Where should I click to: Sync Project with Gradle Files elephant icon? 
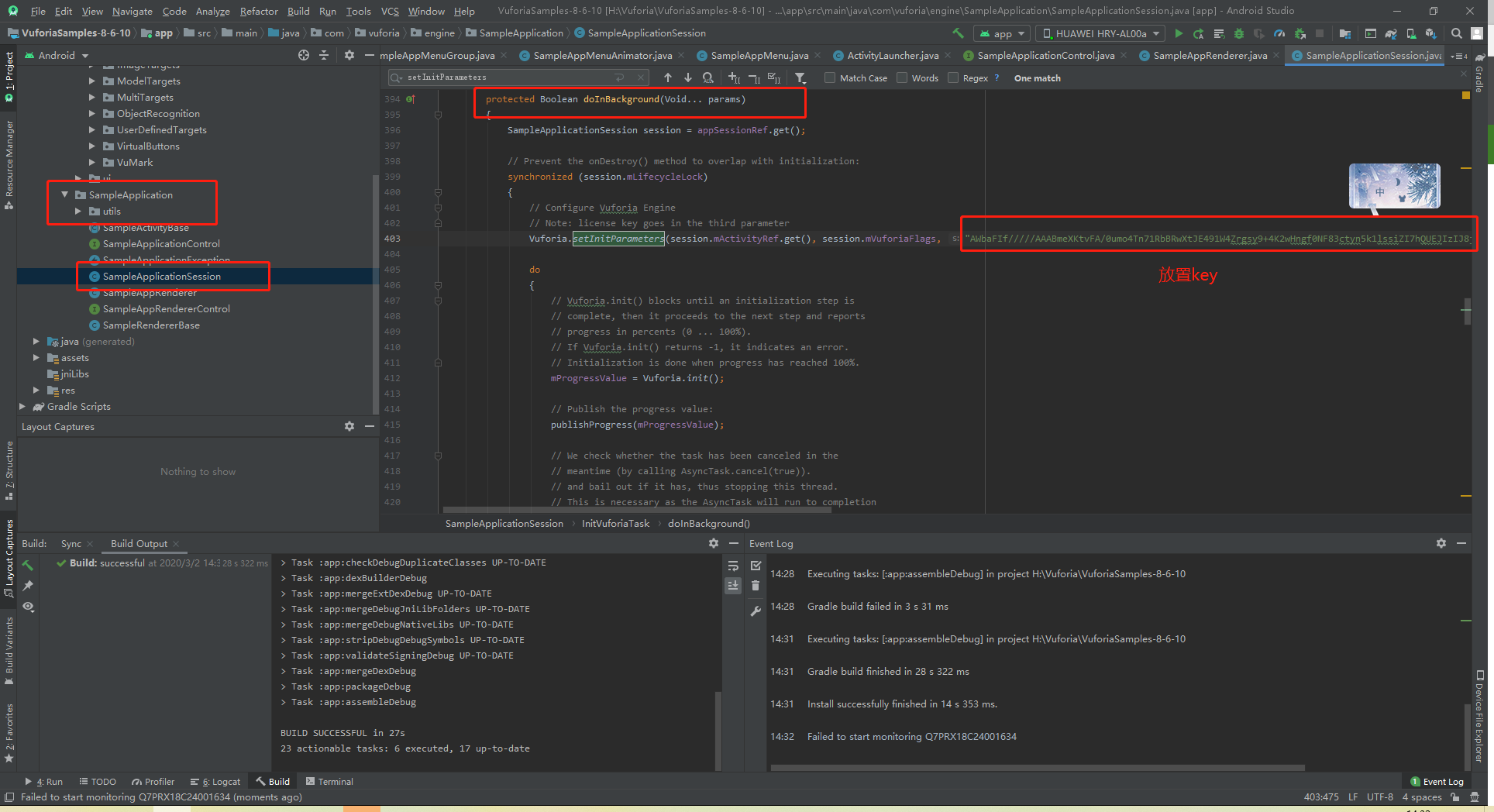tap(1391, 33)
